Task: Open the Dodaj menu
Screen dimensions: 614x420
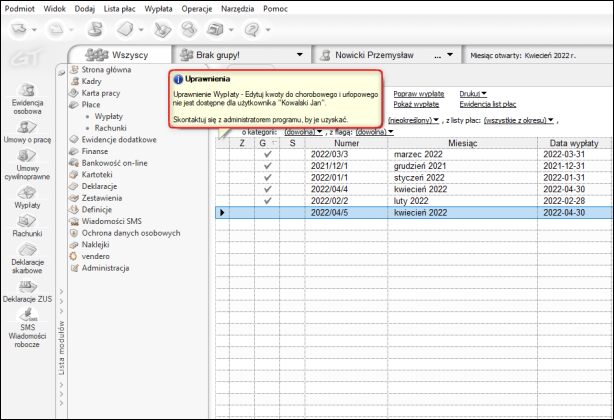Action: point(85,9)
